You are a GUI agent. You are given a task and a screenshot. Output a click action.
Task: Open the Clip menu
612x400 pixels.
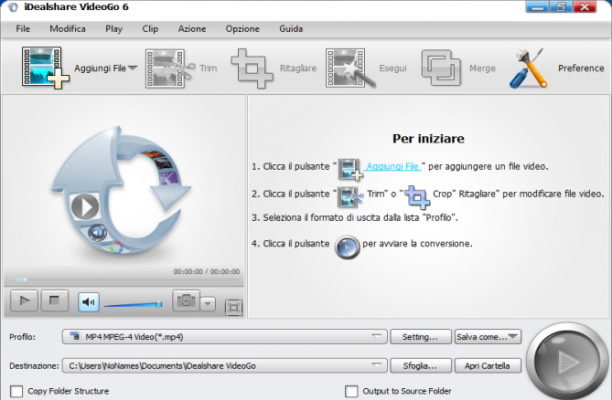pyautogui.click(x=150, y=29)
